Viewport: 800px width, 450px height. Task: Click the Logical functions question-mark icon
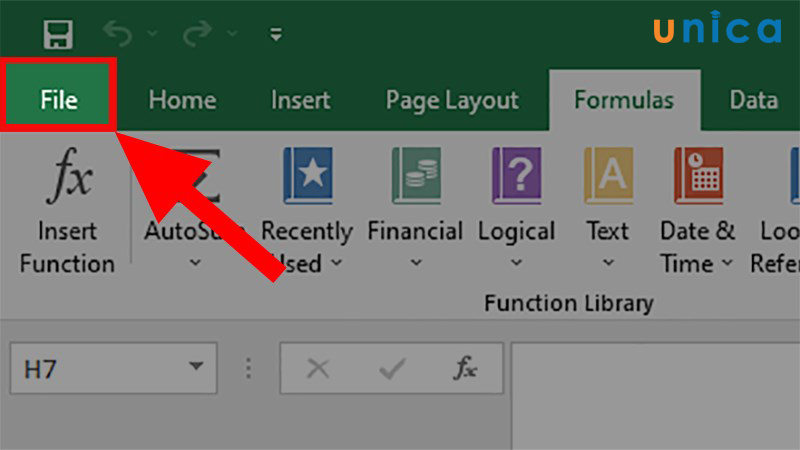click(x=516, y=176)
